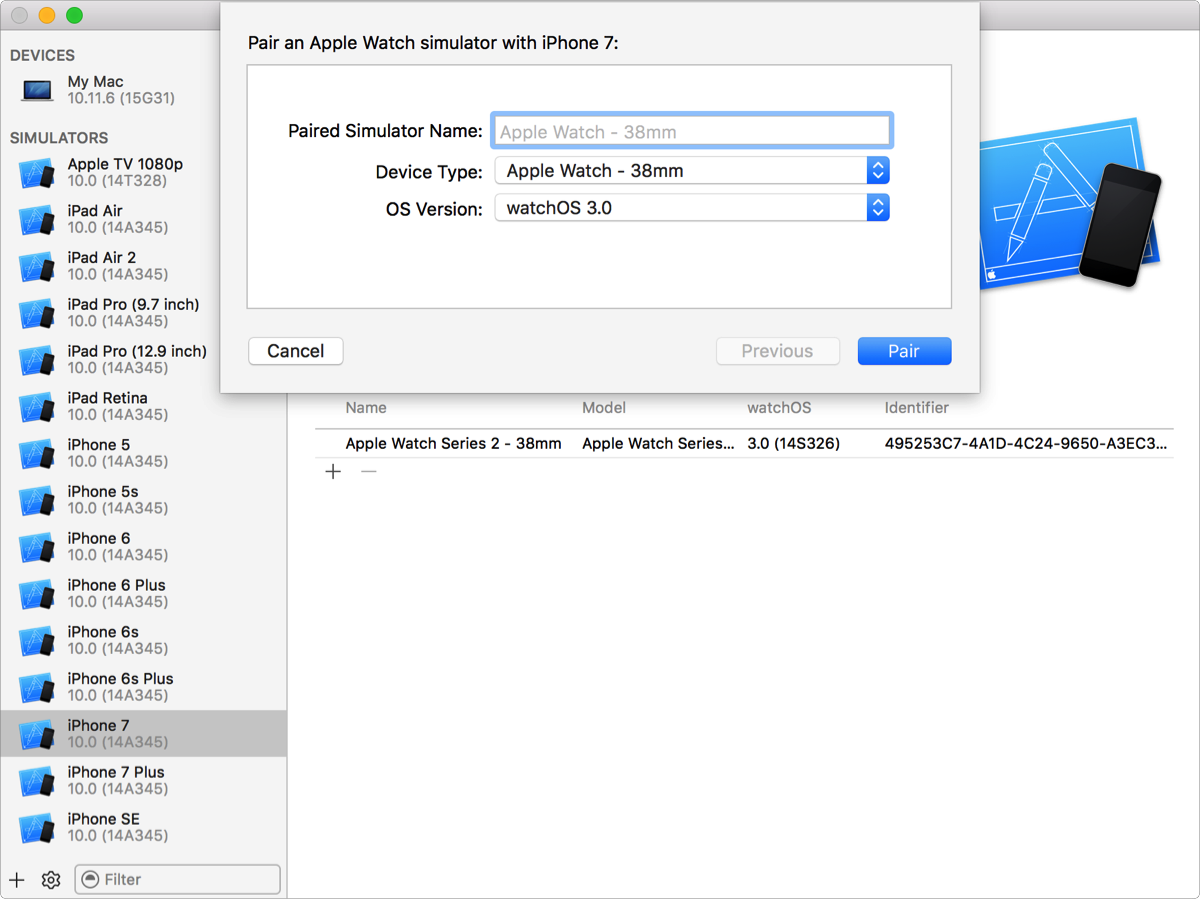Click the green zoom window button

pyautogui.click(x=74, y=16)
